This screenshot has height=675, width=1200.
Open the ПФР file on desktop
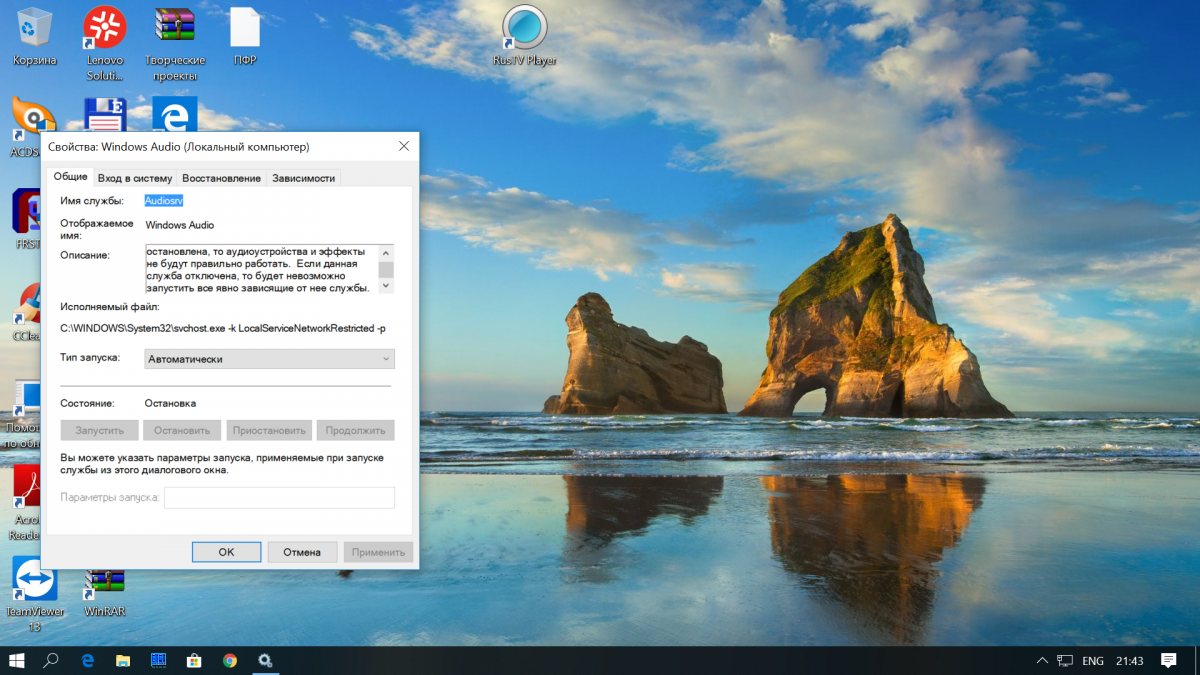(x=245, y=28)
